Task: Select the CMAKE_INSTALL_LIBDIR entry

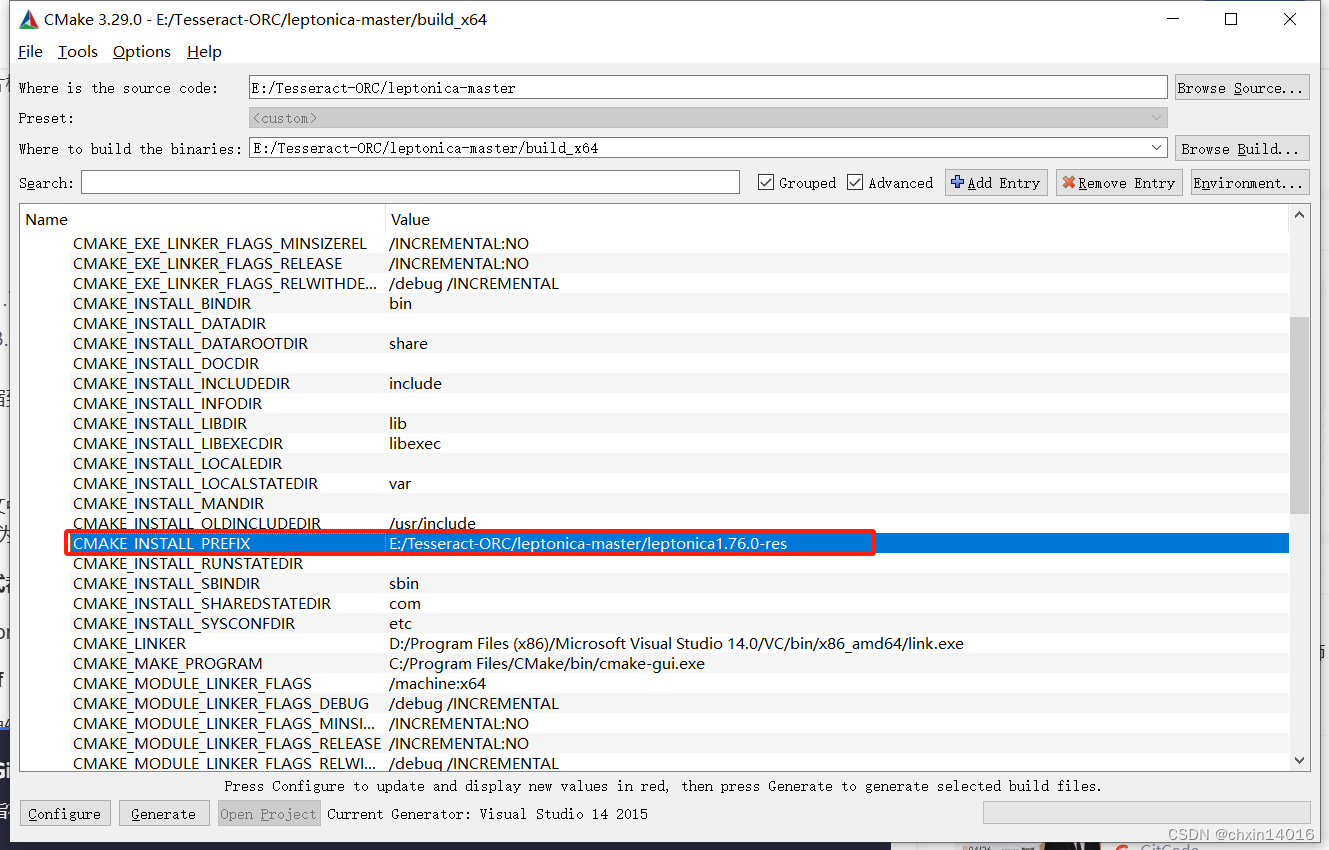Action: [x=161, y=423]
